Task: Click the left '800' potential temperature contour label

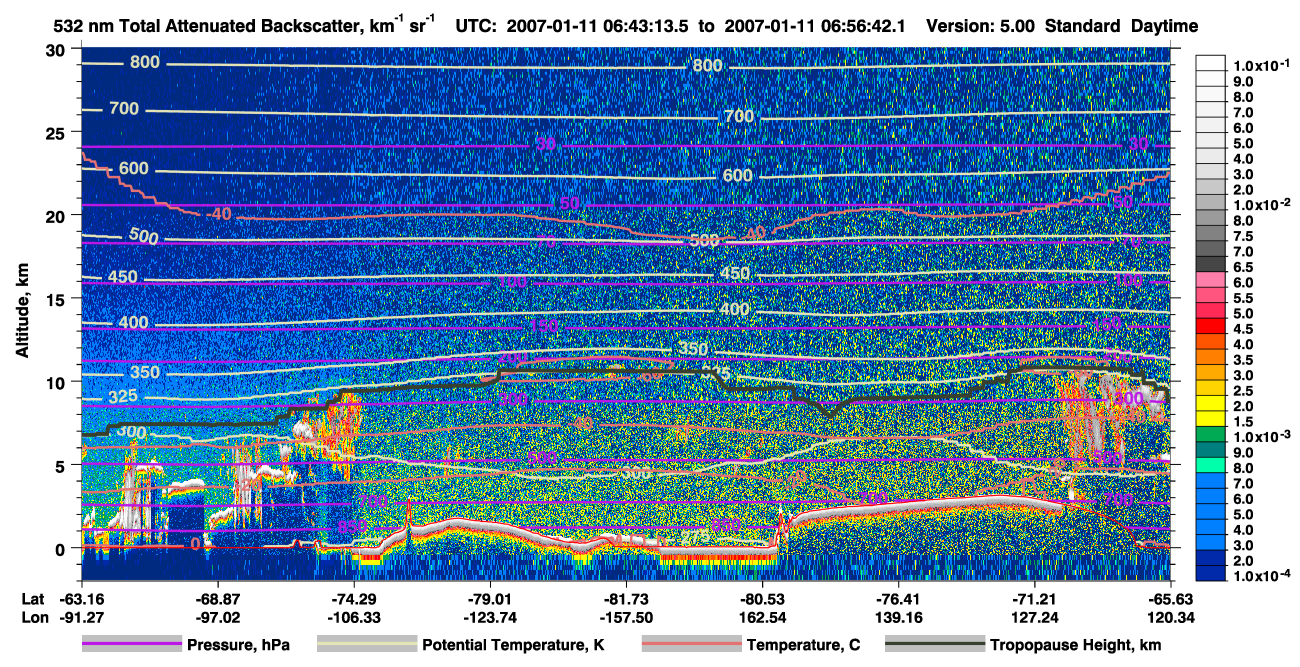Action: pyautogui.click(x=144, y=63)
